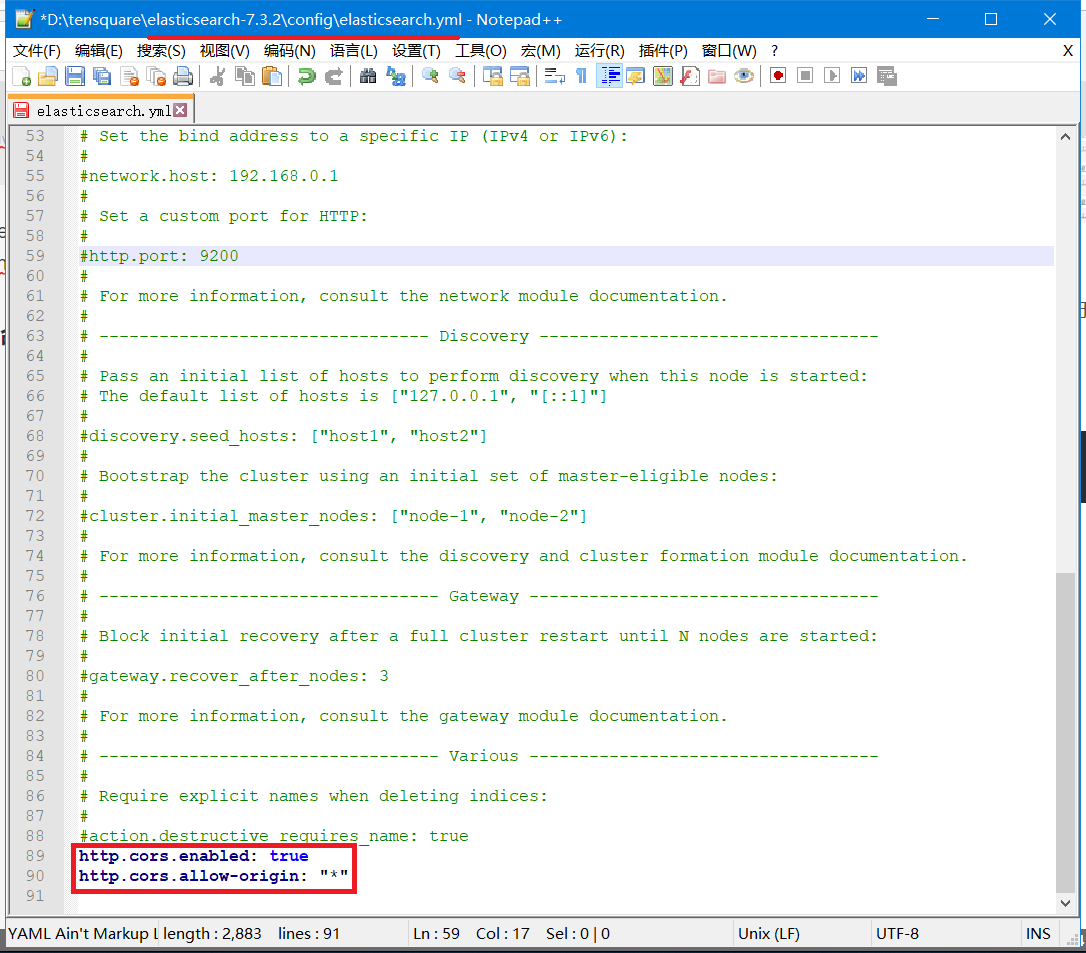Click the Print toolbar icon
Viewport: 1086px width, 953px height.
click(183, 76)
